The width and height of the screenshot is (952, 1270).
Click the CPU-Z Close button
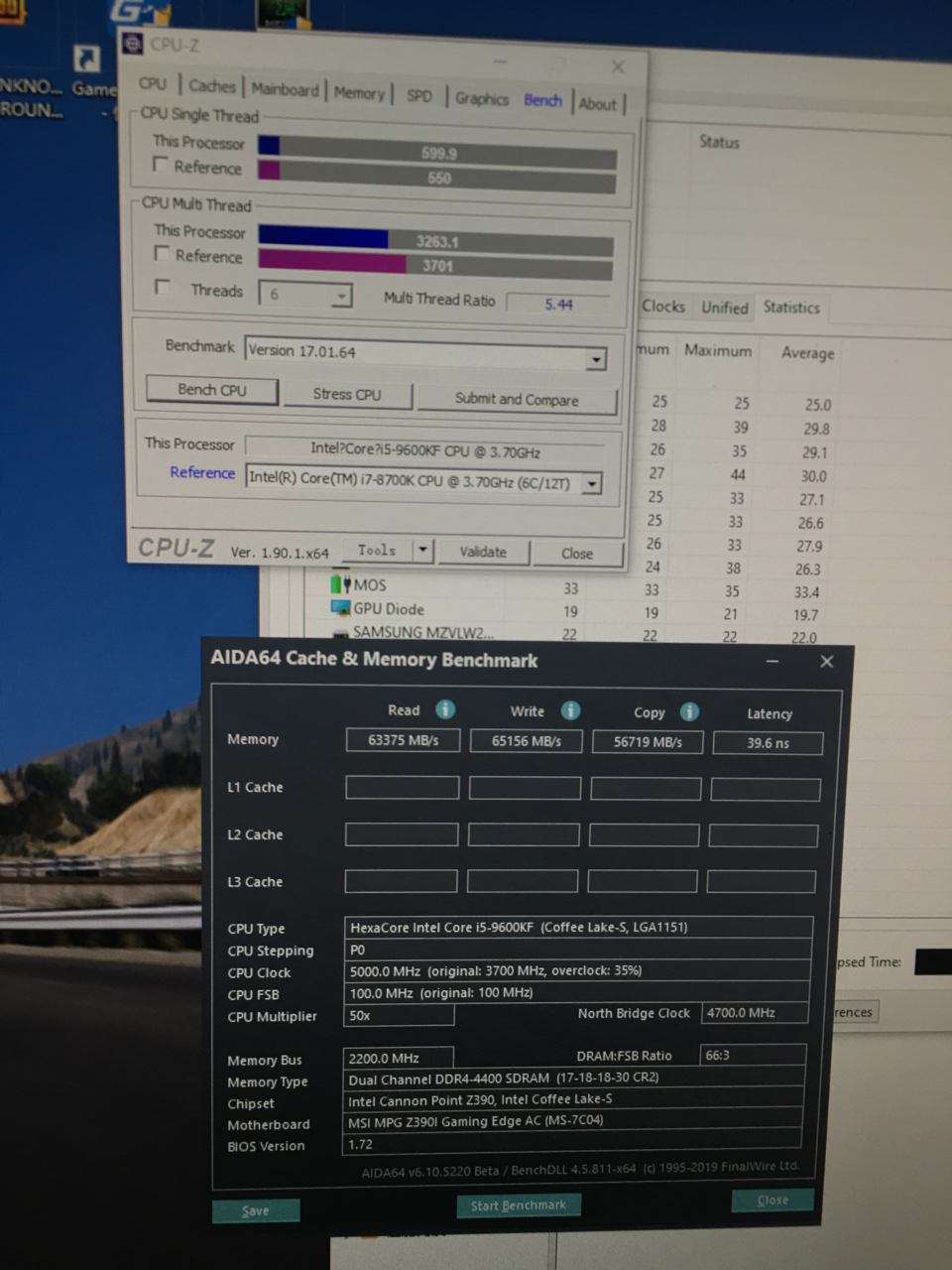coord(577,554)
